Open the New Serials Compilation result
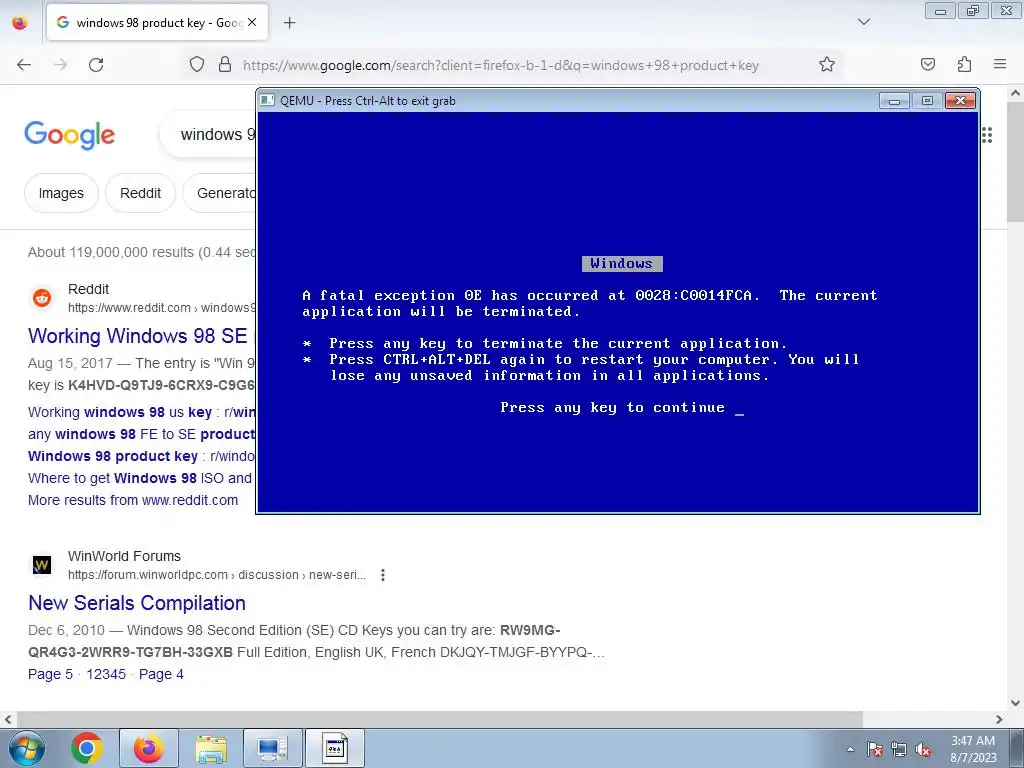 (x=137, y=603)
